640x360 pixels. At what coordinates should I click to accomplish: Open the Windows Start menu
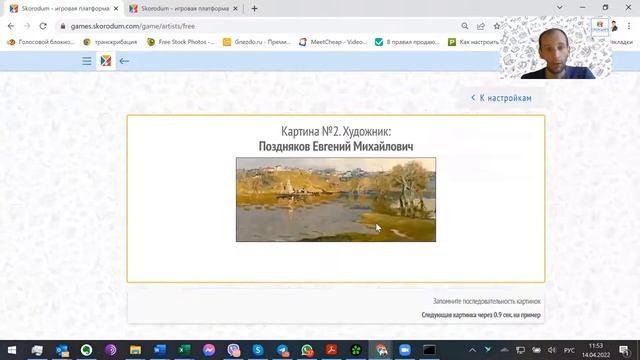tap(12, 350)
